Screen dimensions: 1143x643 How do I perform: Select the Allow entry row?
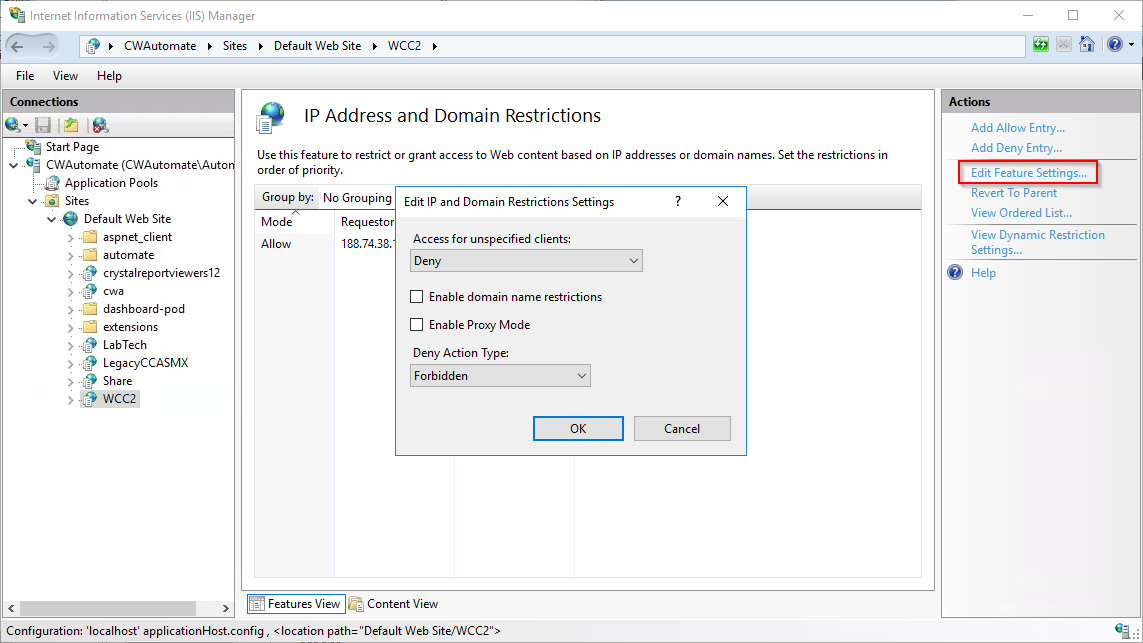(x=325, y=244)
